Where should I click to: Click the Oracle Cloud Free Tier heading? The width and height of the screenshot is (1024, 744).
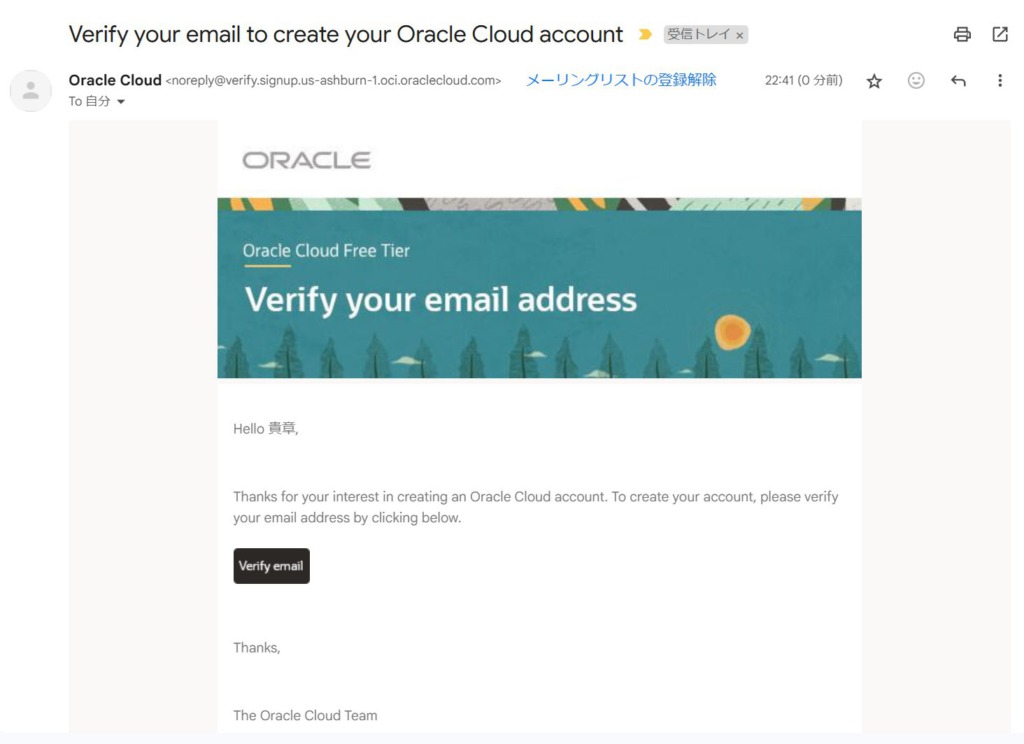click(325, 250)
